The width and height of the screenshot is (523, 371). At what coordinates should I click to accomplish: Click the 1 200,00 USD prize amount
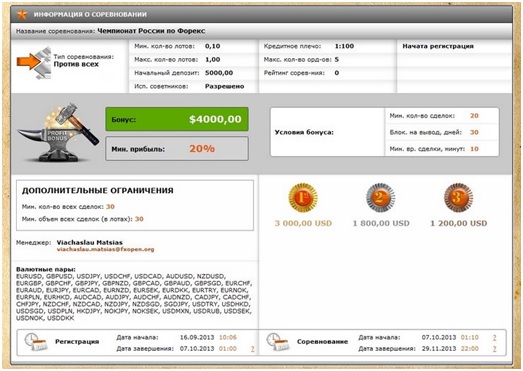459,223
